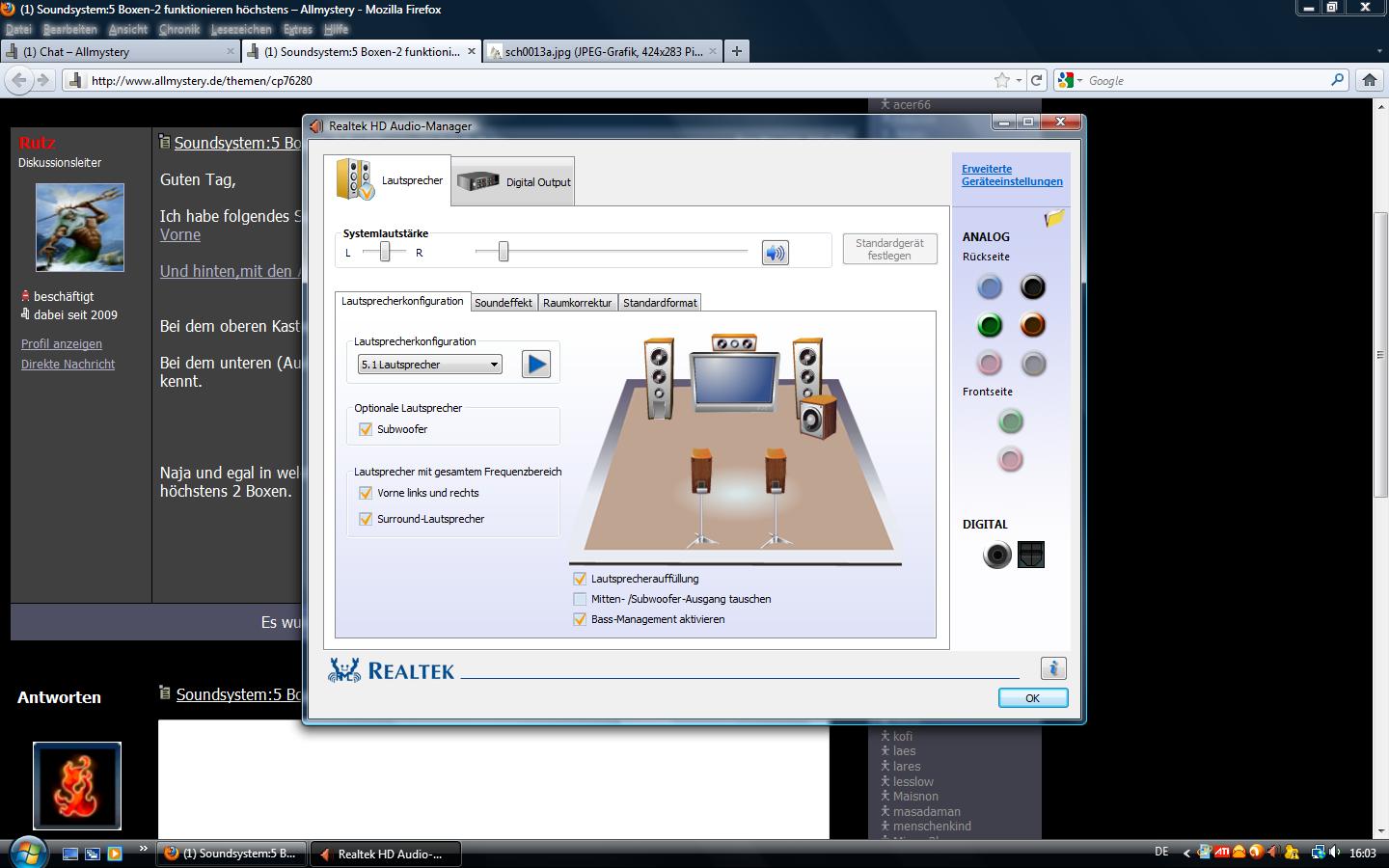Show hidden quick launch icons chevron
Screen dimensions: 1389x868
click(144, 848)
